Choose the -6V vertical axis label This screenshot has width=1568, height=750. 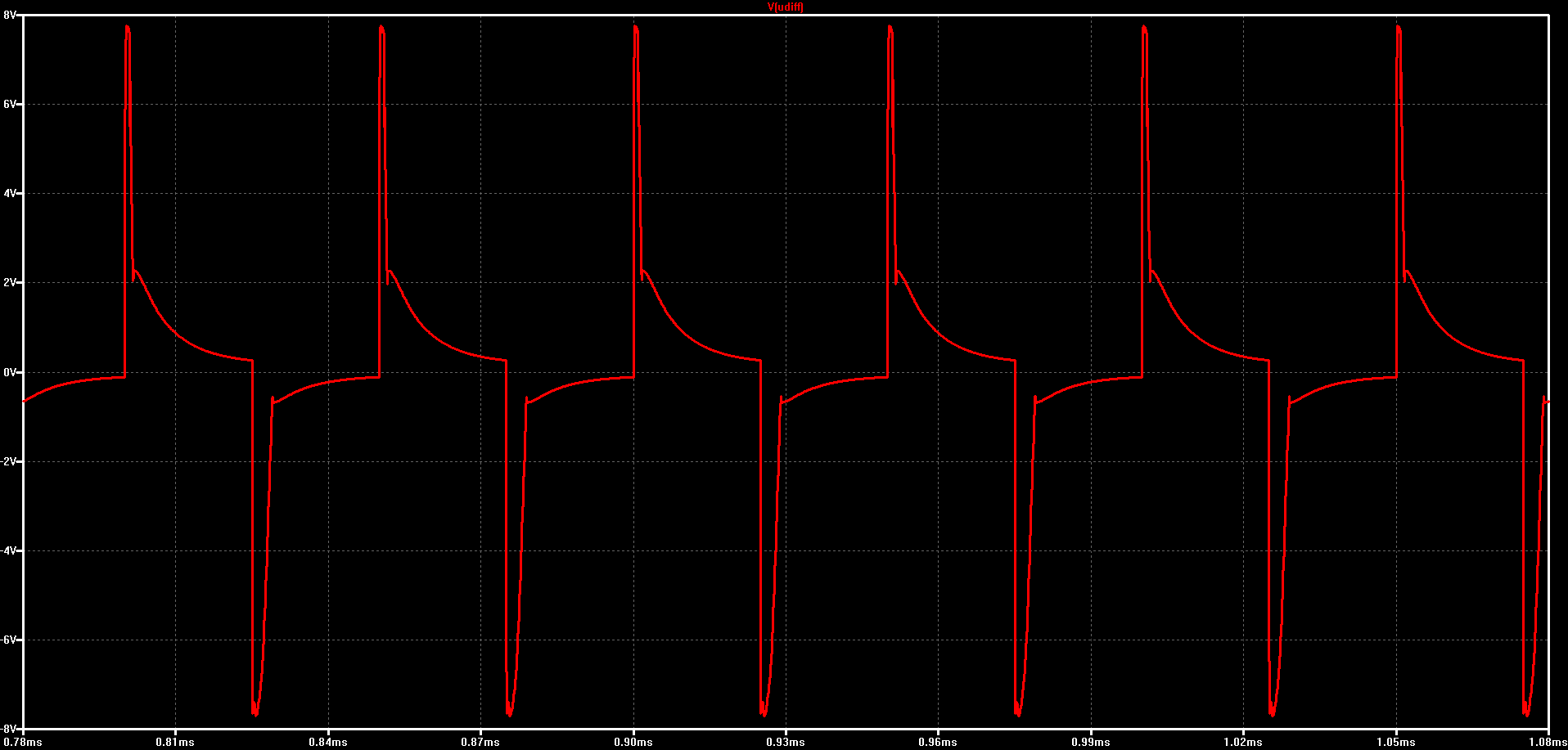(8, 640)
